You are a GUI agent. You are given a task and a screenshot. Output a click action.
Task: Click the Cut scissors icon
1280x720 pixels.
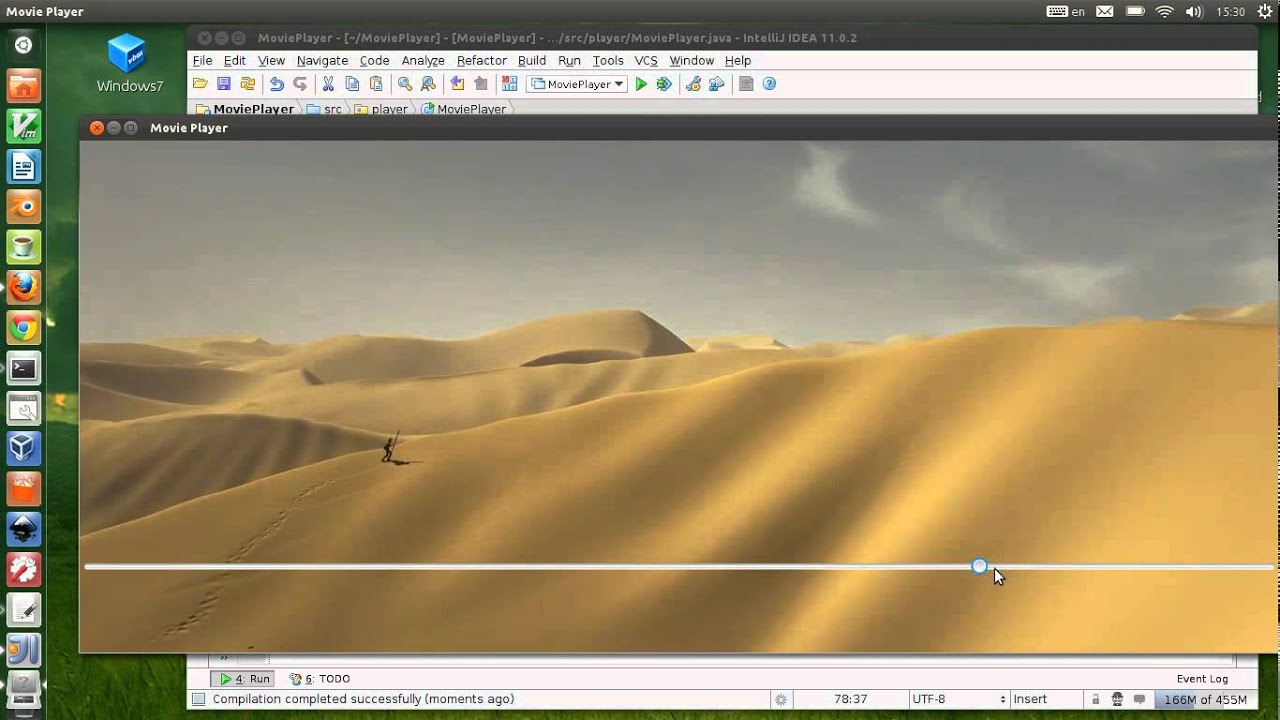pos(328,84)
